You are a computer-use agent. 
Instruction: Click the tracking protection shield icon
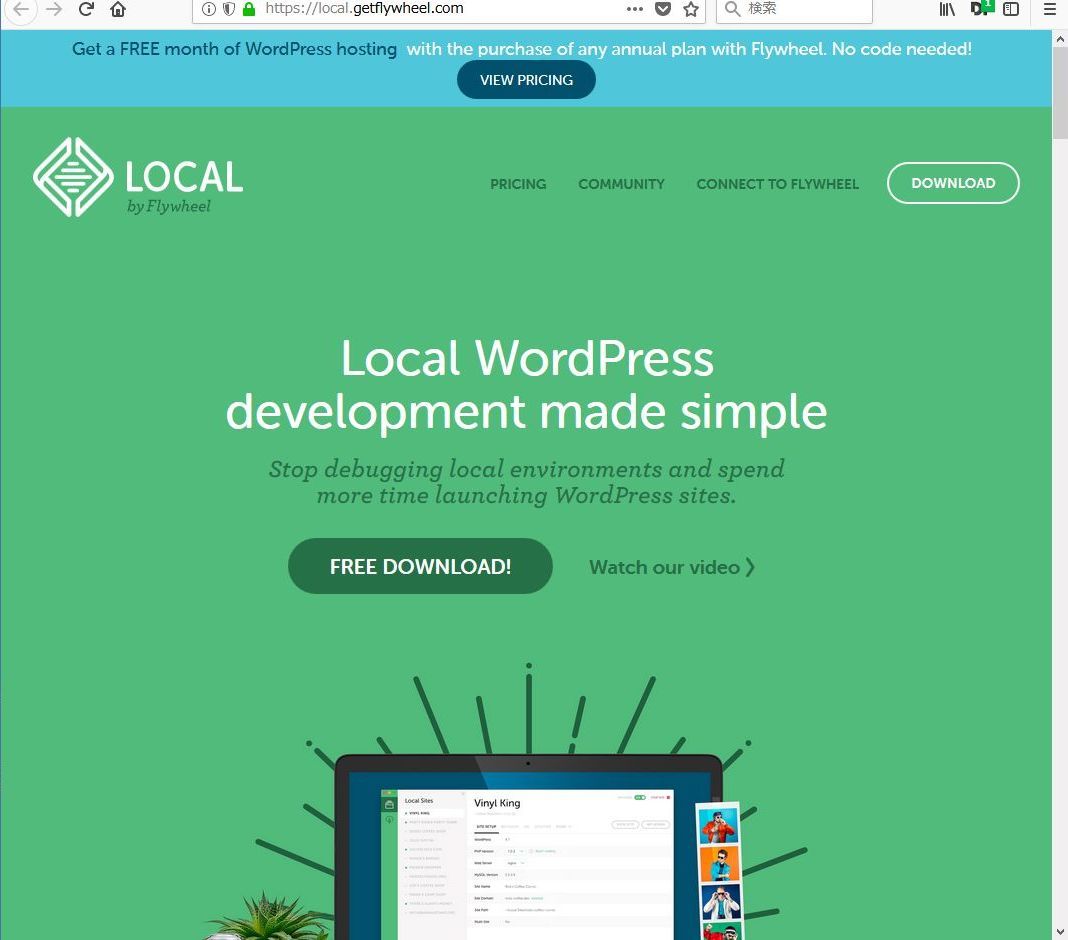(229, 9)
